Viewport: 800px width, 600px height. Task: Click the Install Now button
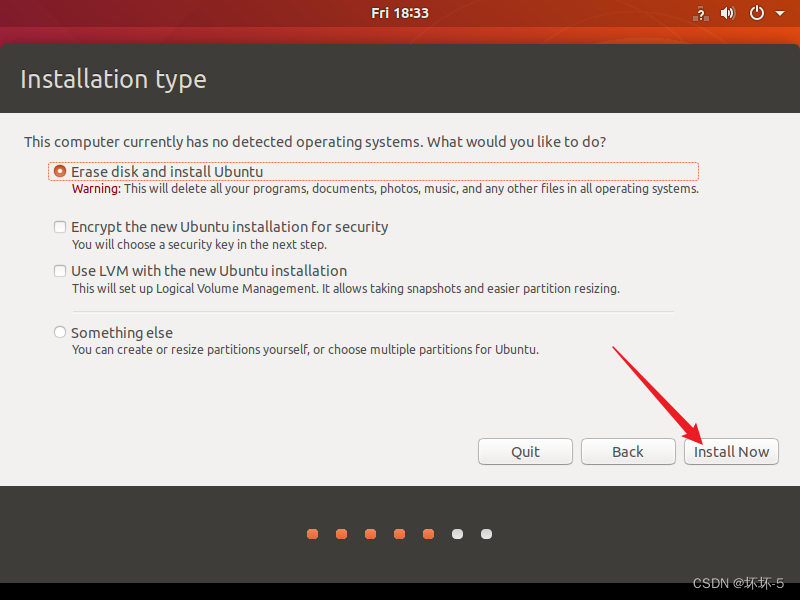point(731,452)
